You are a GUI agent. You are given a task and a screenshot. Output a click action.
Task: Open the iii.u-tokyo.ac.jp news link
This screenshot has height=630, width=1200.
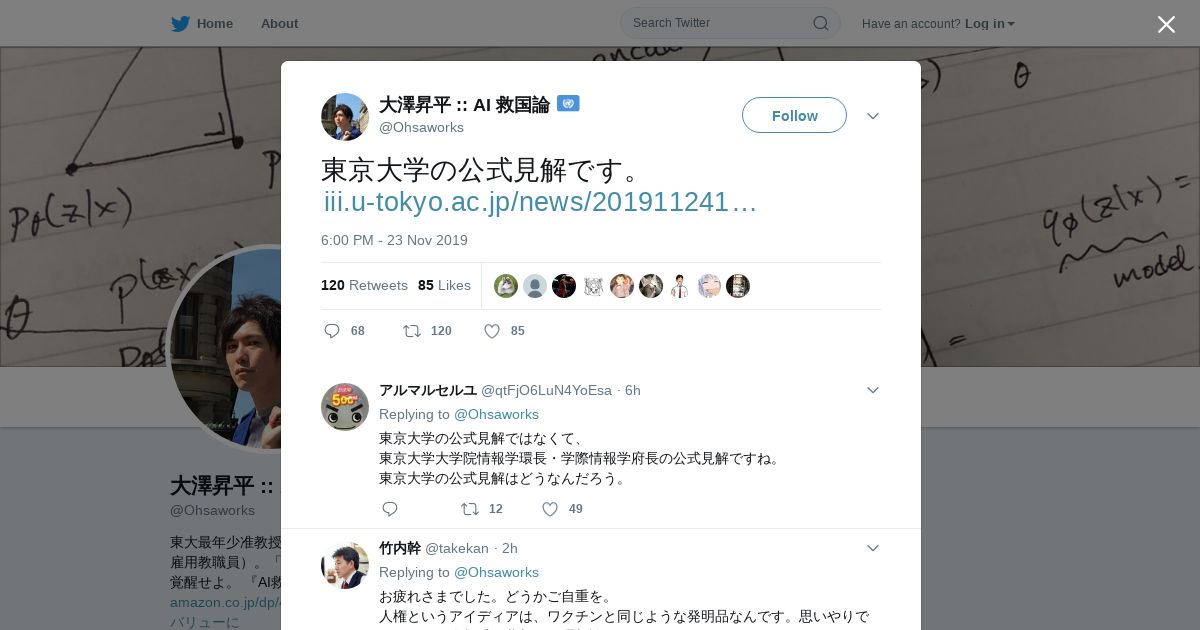click(x=540, y=202)
